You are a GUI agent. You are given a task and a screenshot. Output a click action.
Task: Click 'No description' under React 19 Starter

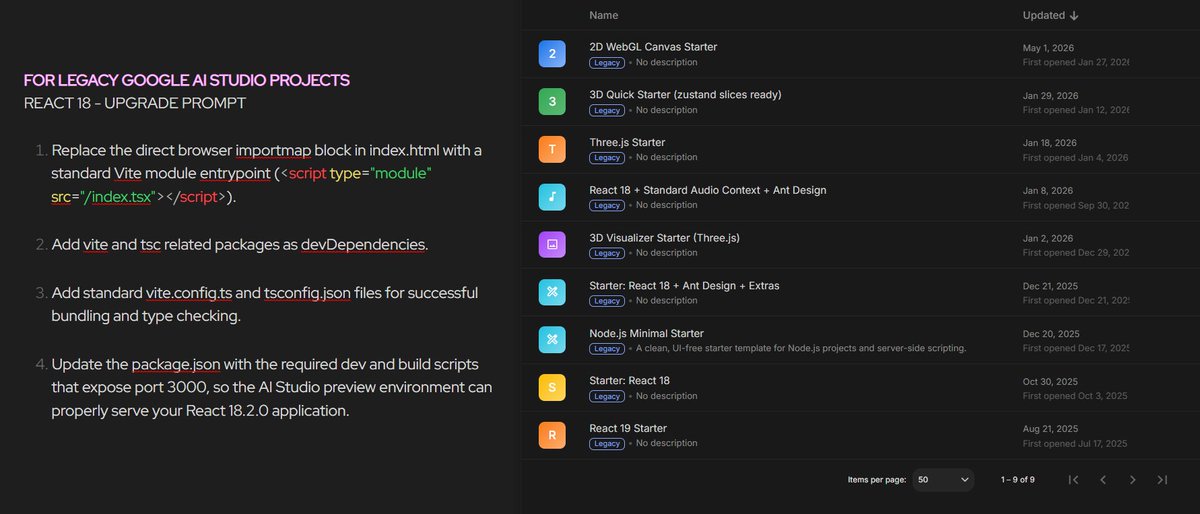[x=667, y=444]
